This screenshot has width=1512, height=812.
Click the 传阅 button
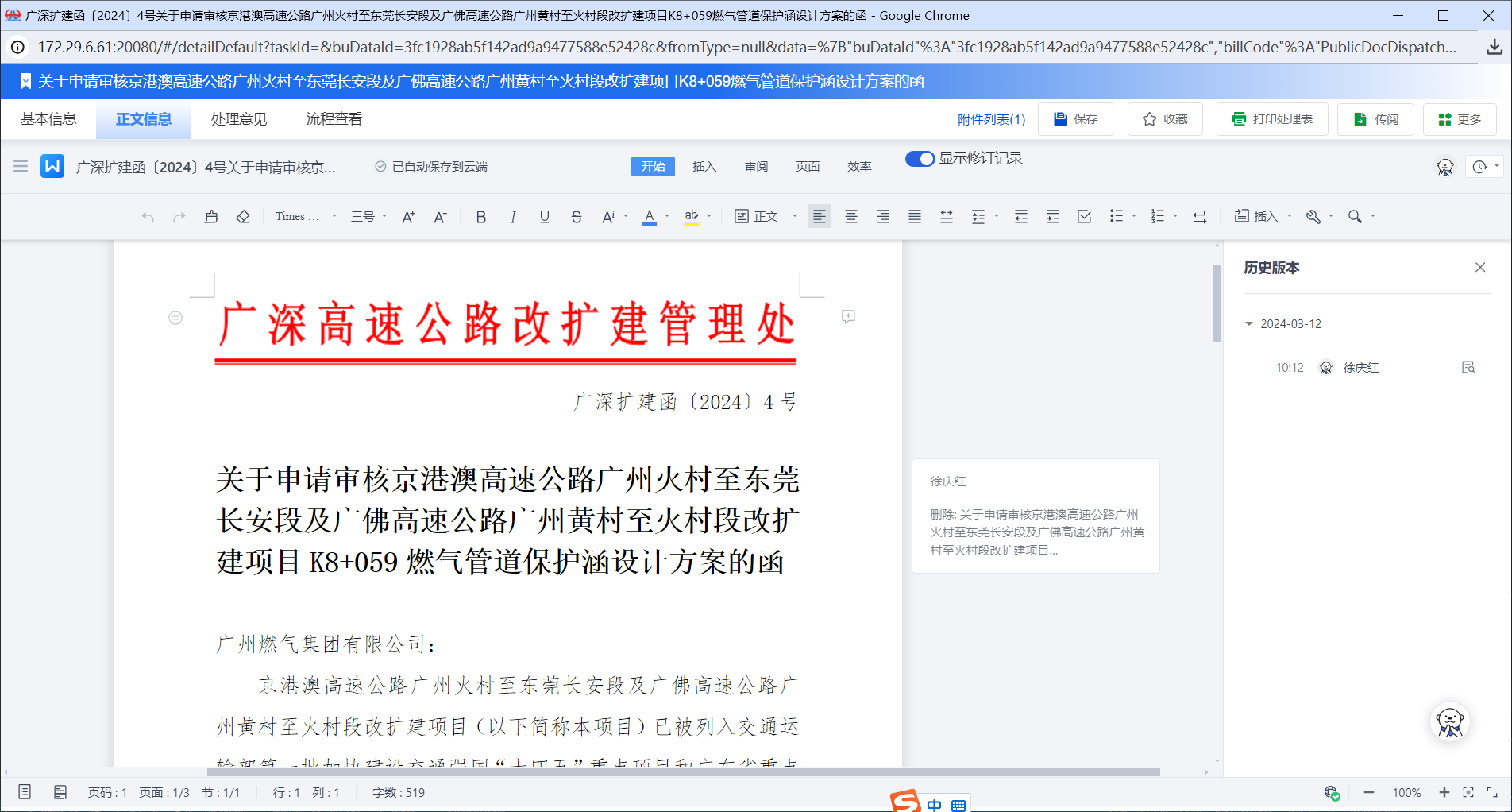tap(1376, 119)
